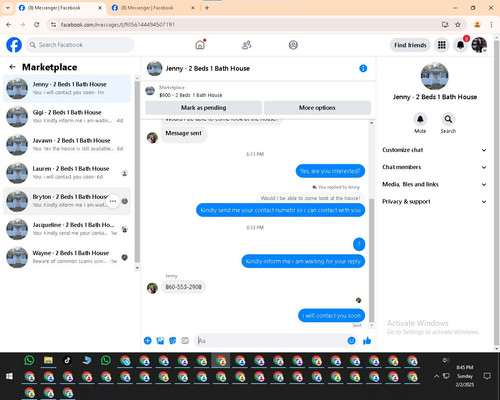Screen dimensions: 500x400
Task: Click the message thread scrollbar
Action: pyautogui.click(x=371, y=260)
